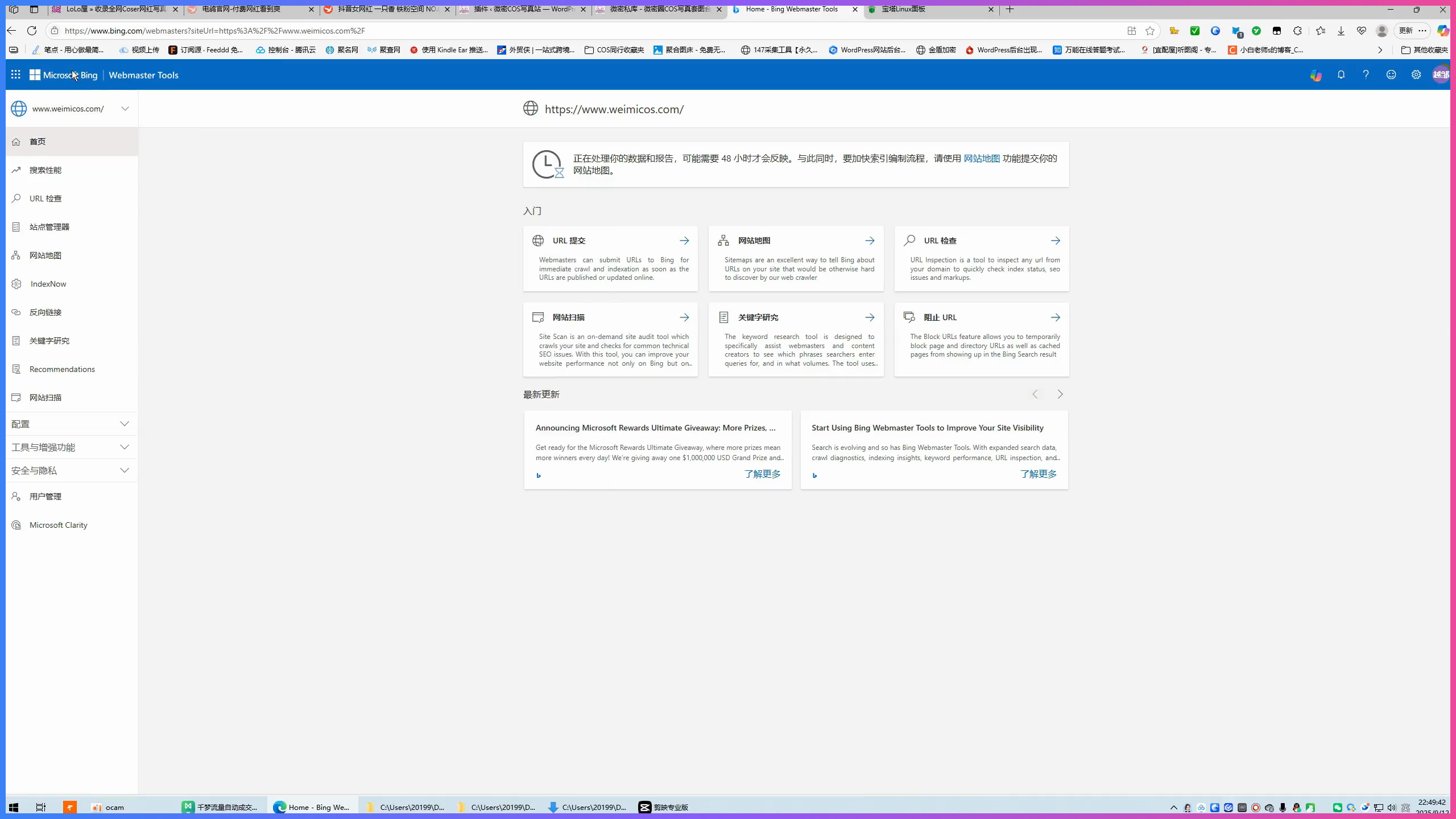Open the 网站扫描 sidebar item
1456x819 pixels.
click(x=72, y=398)
